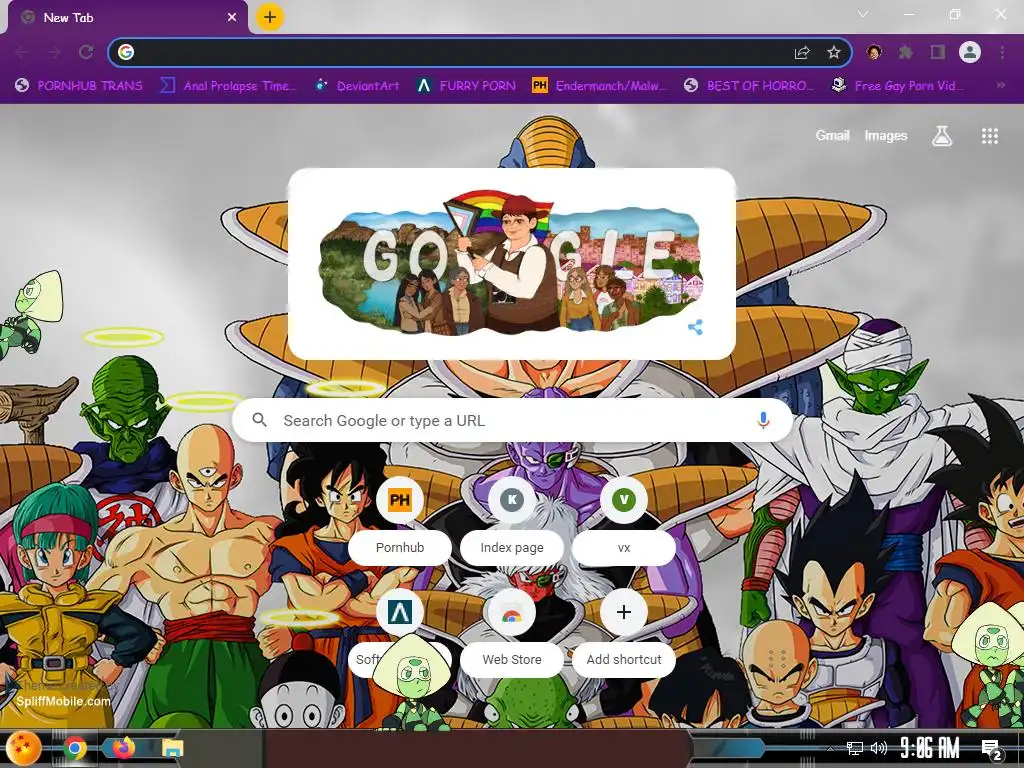Show the hidden bookmarks overflow chevron
This screenshot has width=1024, height=768.
tap(1000, 86)
